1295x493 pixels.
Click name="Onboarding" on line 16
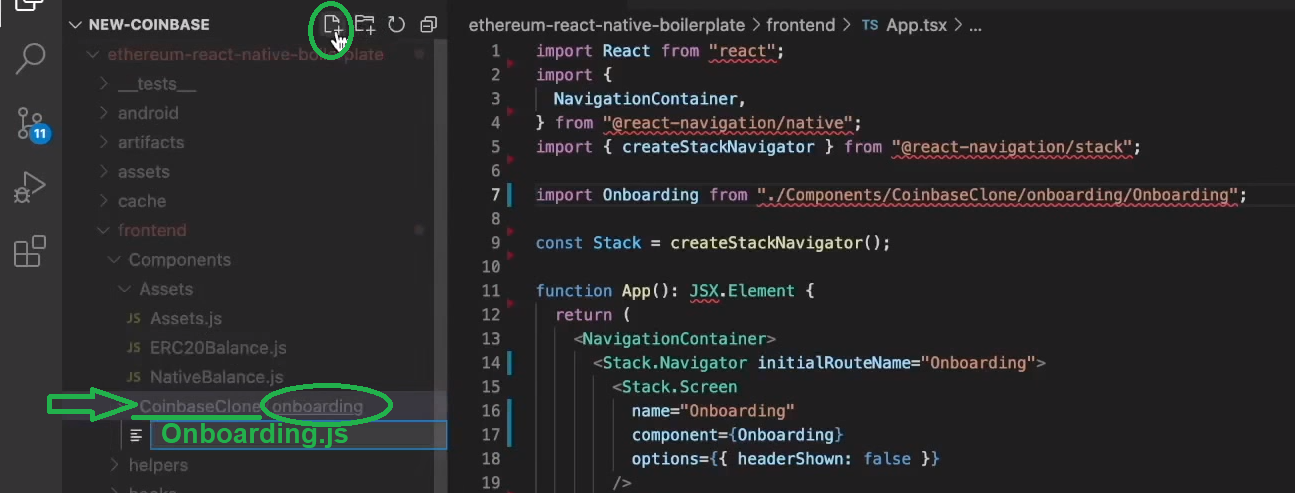tap(713, 411)
